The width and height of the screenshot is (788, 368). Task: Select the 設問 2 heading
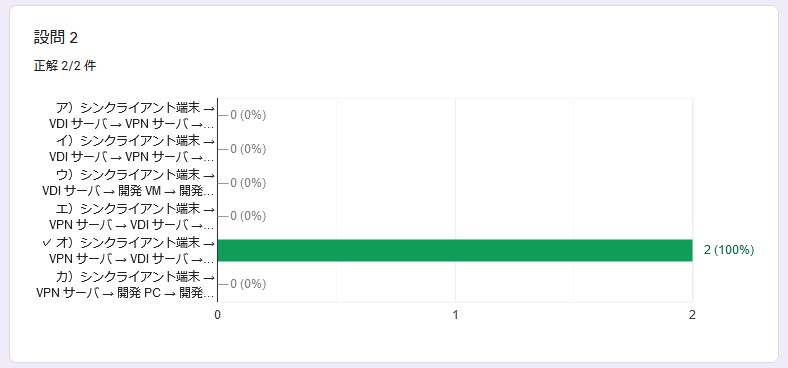(x=56, y=37)
